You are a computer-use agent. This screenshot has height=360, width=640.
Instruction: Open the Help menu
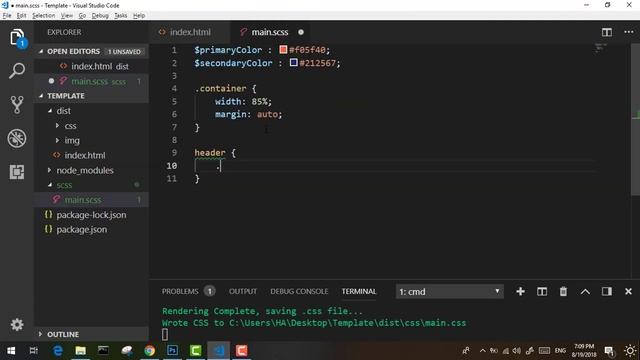[x=139, y=16]
